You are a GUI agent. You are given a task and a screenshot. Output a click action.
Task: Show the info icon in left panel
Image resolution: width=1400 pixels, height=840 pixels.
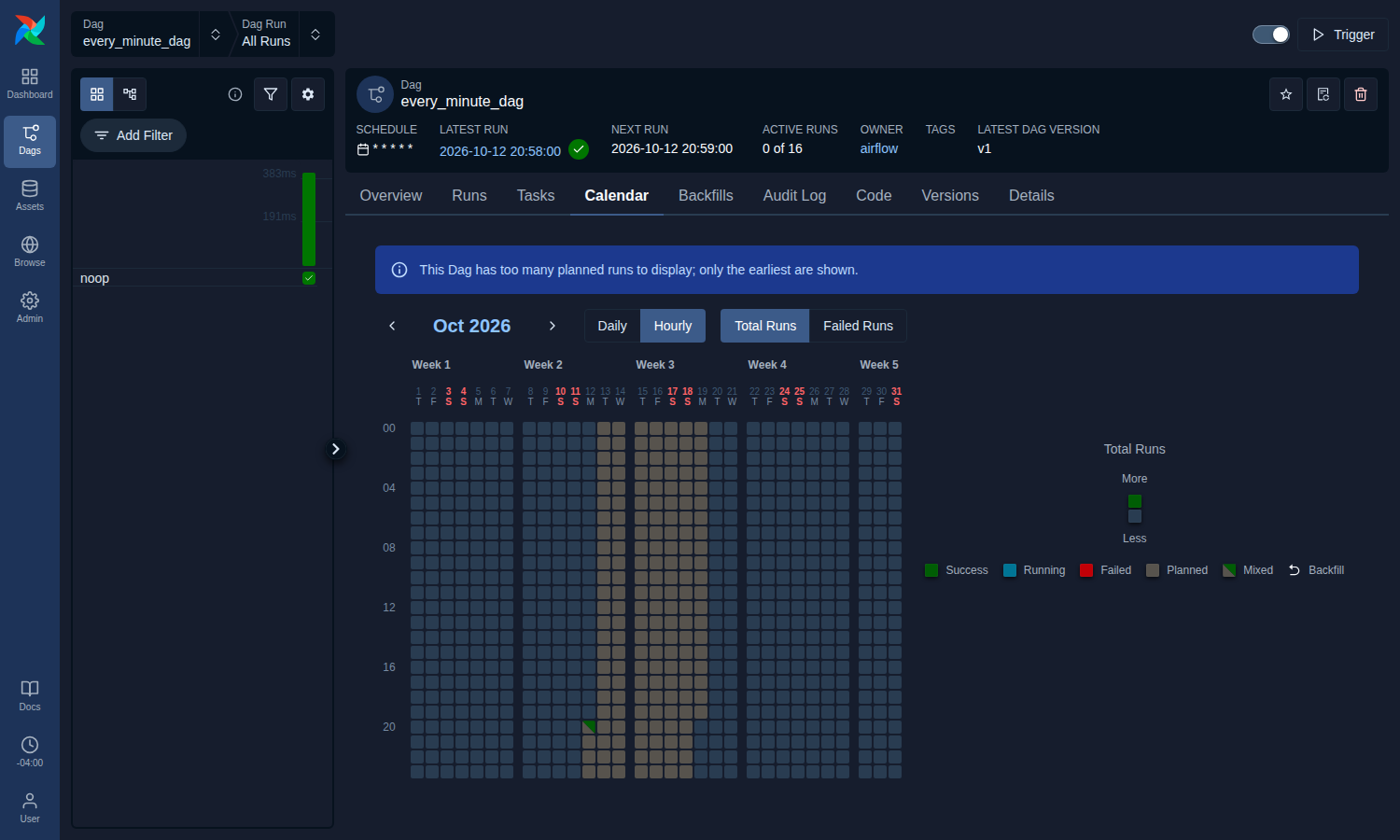pyautogui.click(x=235, y=94)
